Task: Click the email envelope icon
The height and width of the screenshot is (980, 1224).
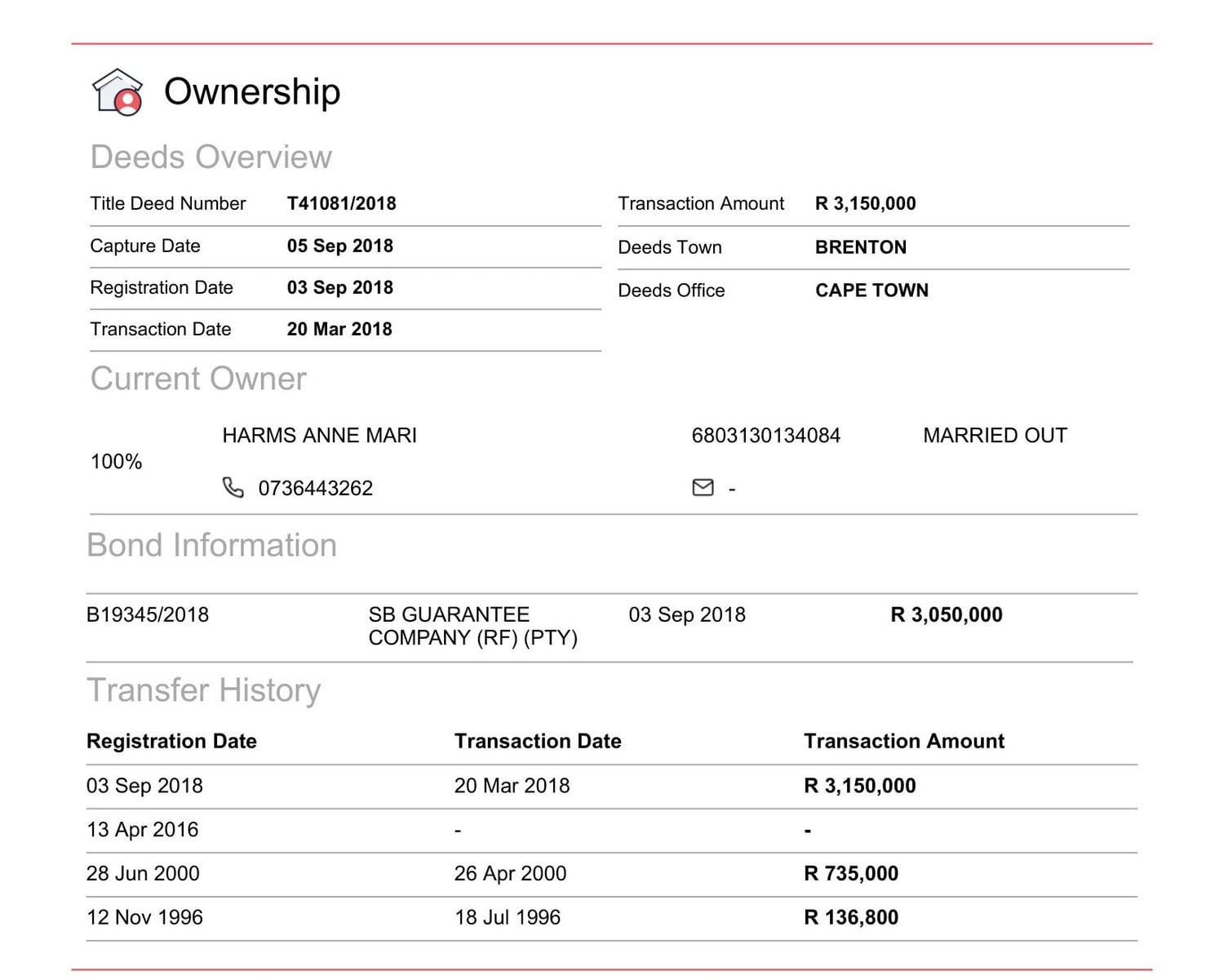Action: 703,487
